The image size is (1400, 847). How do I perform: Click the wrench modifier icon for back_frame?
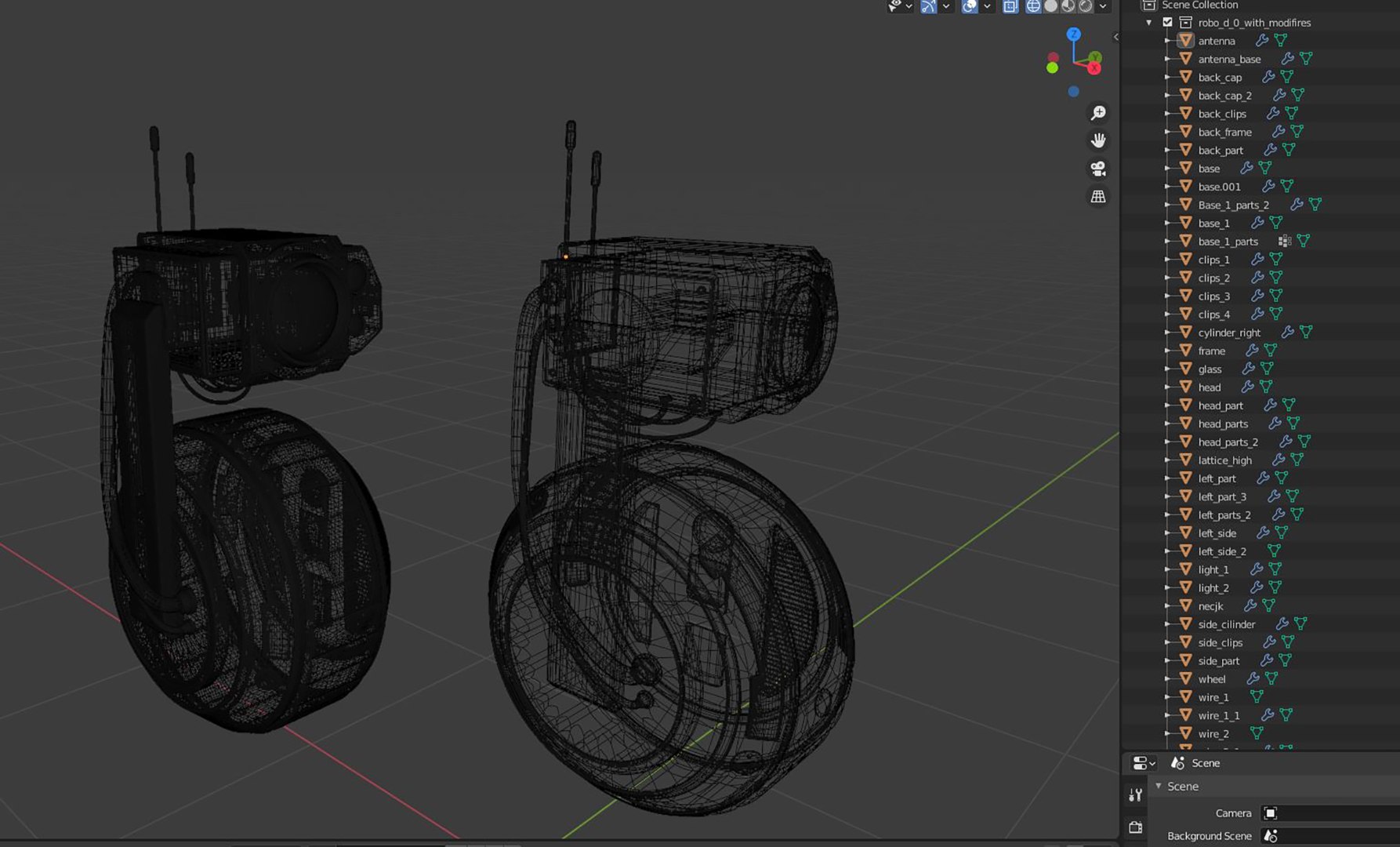point(1278,132)
